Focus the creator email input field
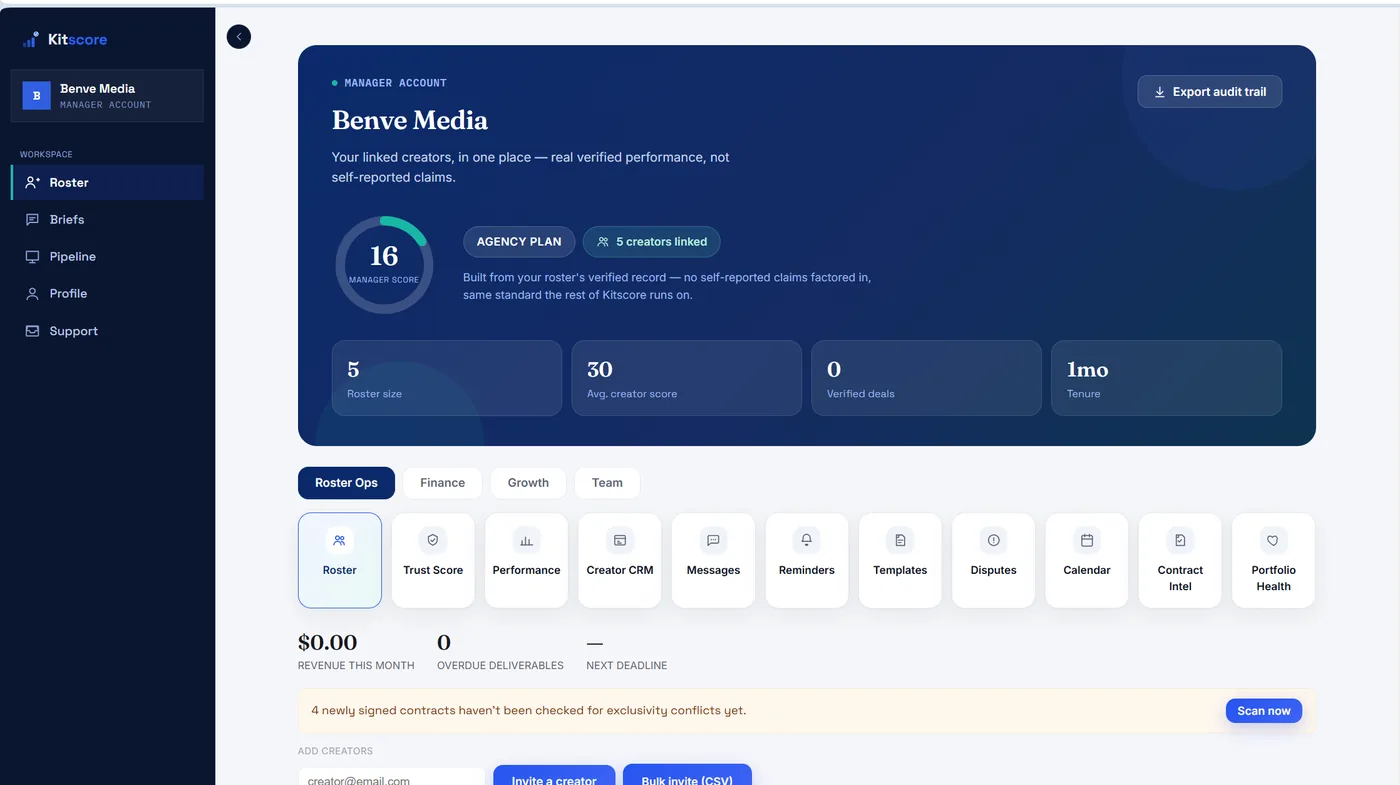Viewport: 1400px width, 785px height. click(392, 779)
